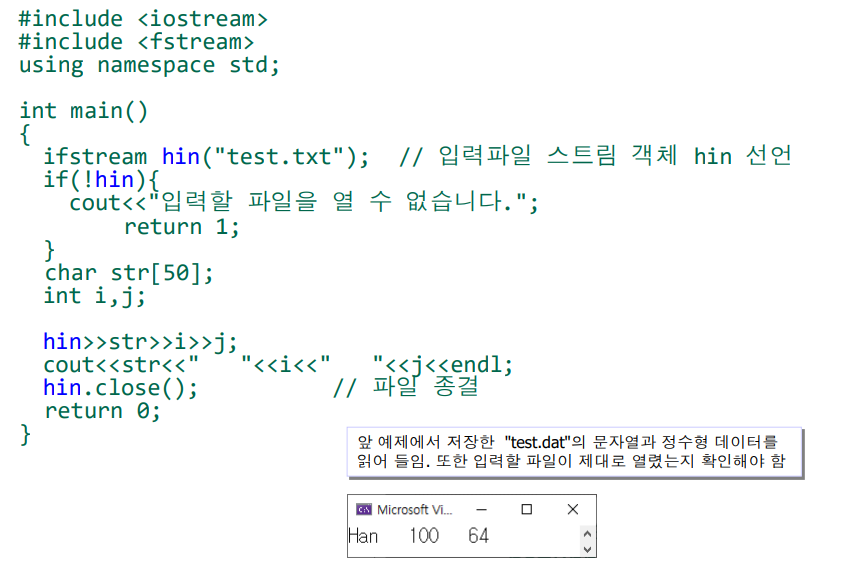Click the "using namespace std;" line
Screen dimensions: 854x572
coord(149,65)
